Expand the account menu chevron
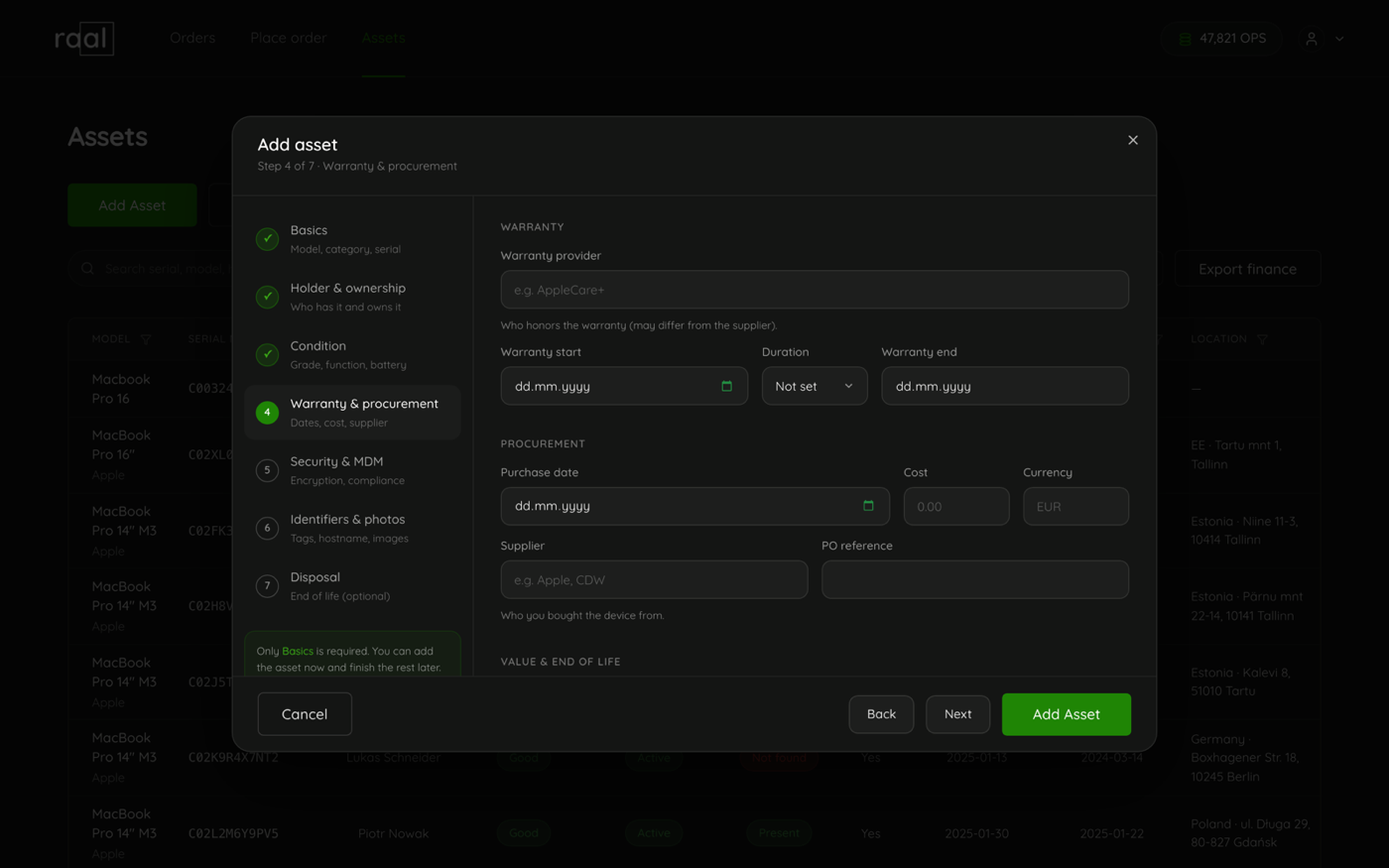This screenshot has width=1389, height=868. (1339, 39)
